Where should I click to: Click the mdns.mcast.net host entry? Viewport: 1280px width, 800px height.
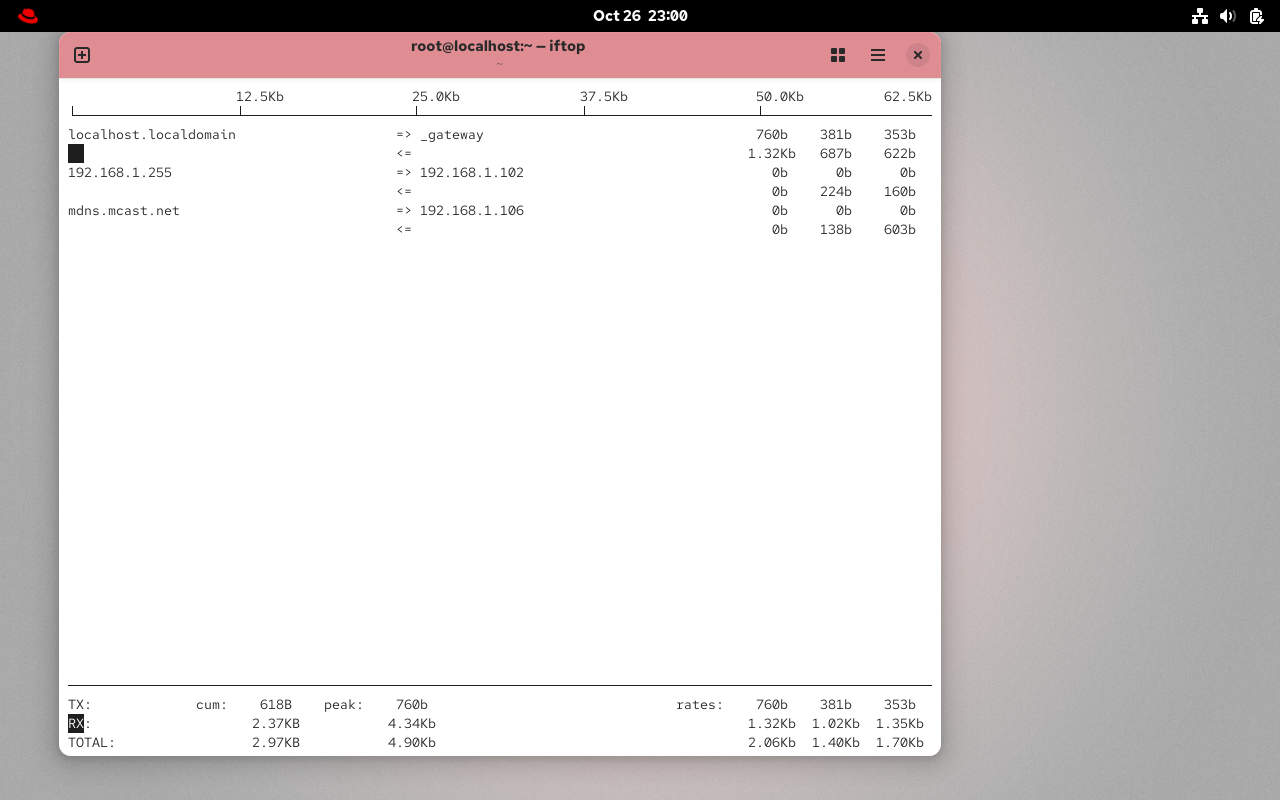pos(124,210)
